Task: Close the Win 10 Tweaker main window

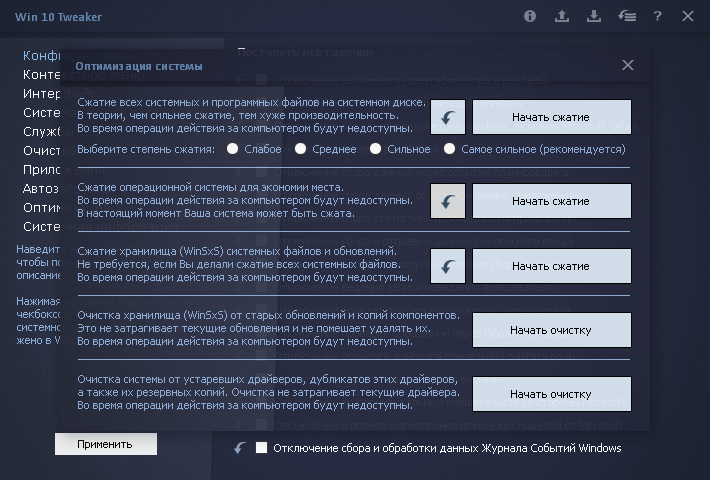Action: click(x=688, y=16)
